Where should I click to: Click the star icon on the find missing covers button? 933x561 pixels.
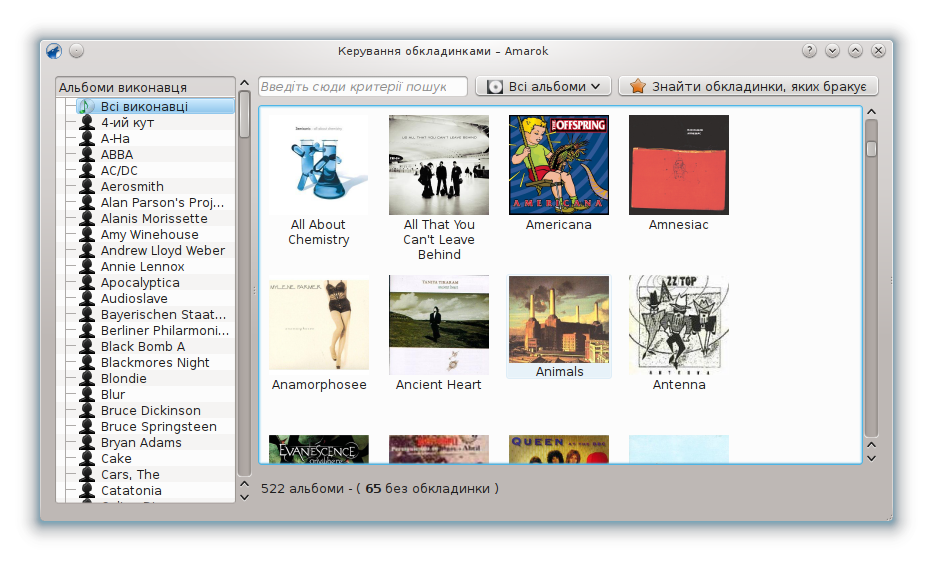coord(638,86)
